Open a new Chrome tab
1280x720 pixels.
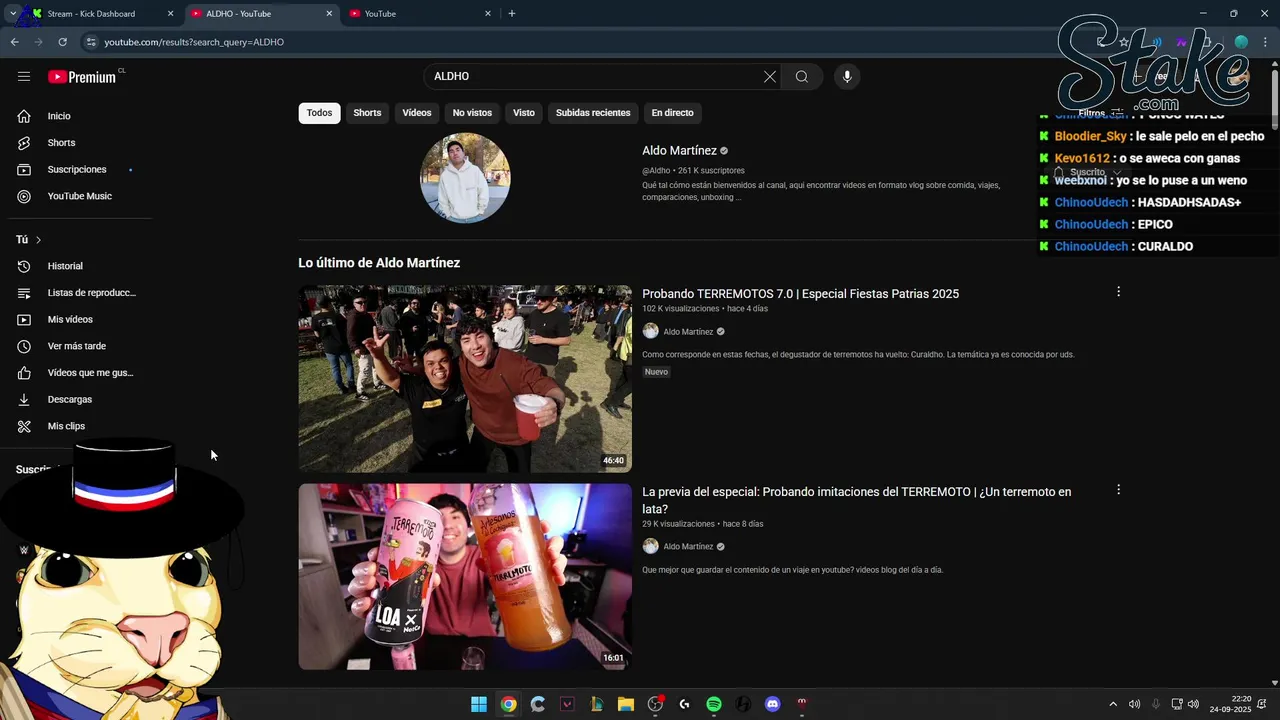pos(512,13)
